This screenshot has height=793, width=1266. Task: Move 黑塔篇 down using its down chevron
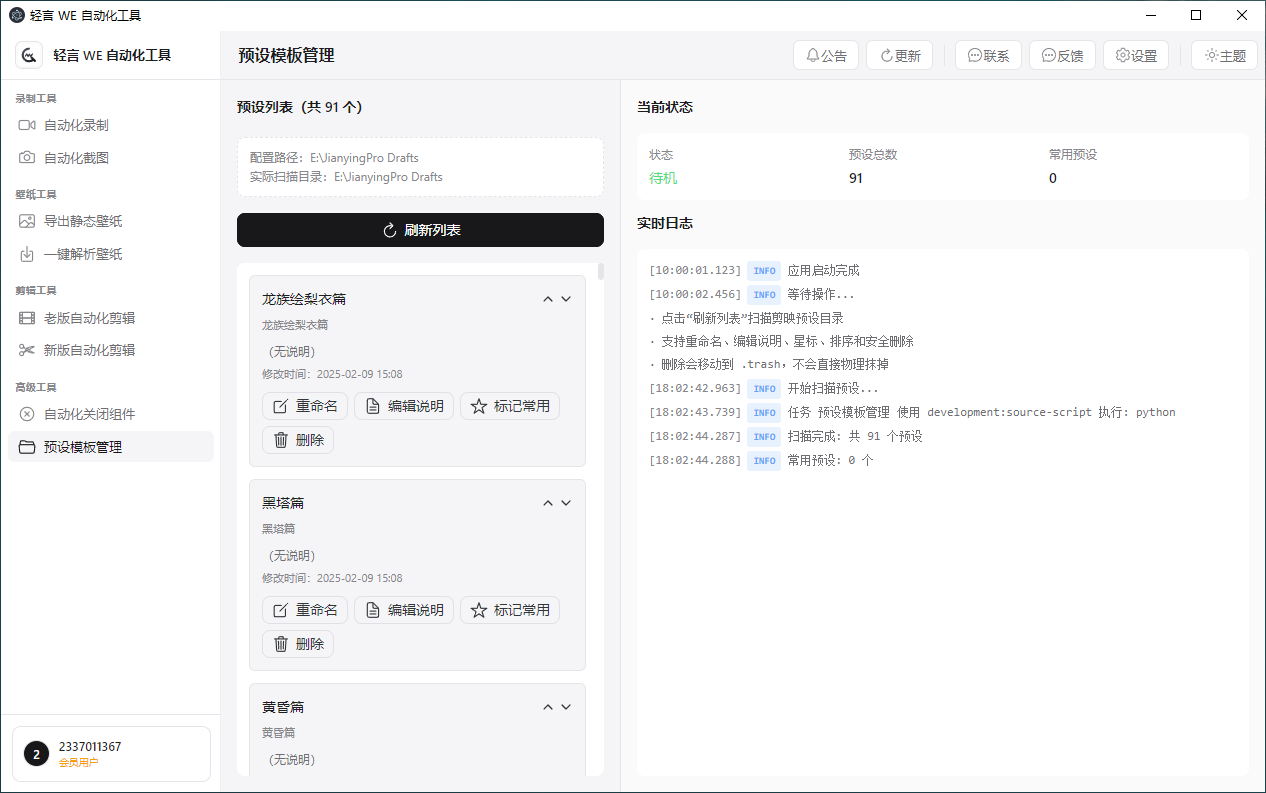(566, 502)
